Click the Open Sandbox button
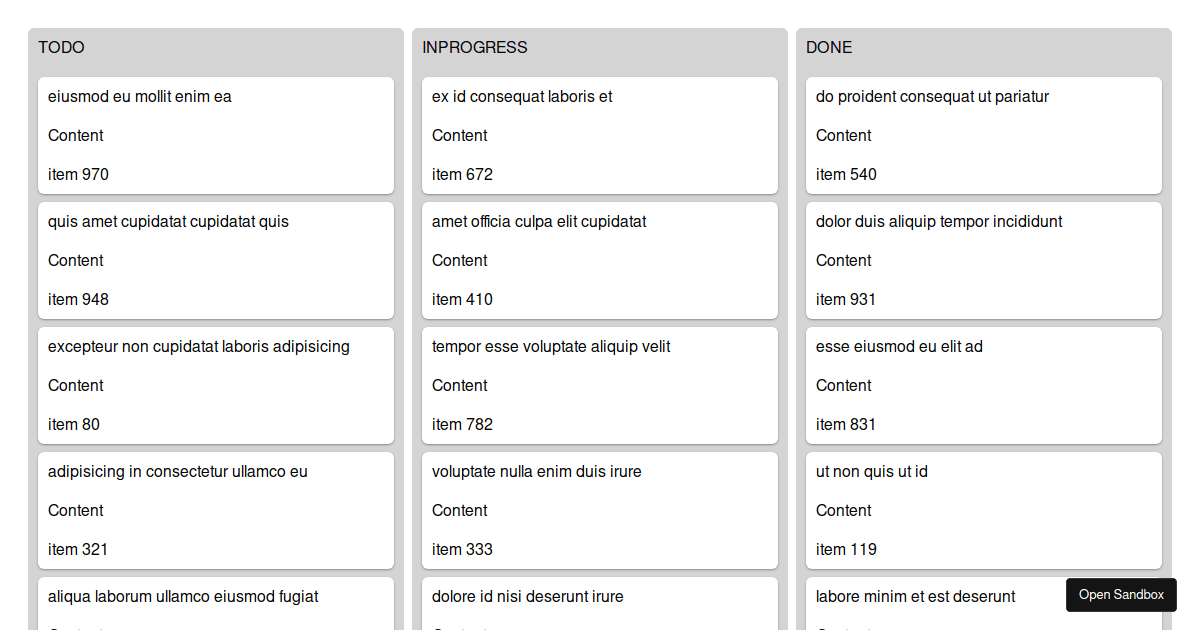 pos(1121,595)
